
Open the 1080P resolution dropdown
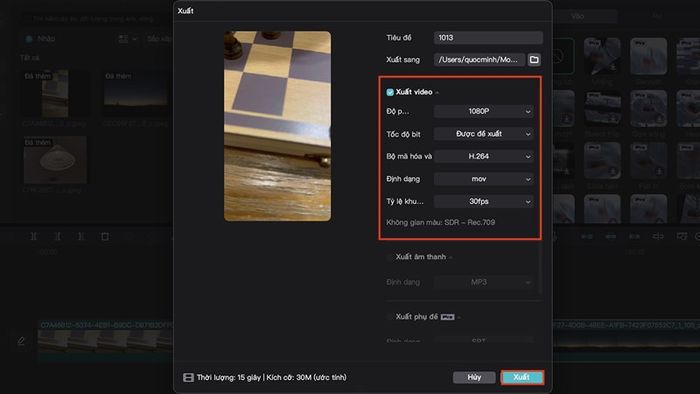(483, 111)
